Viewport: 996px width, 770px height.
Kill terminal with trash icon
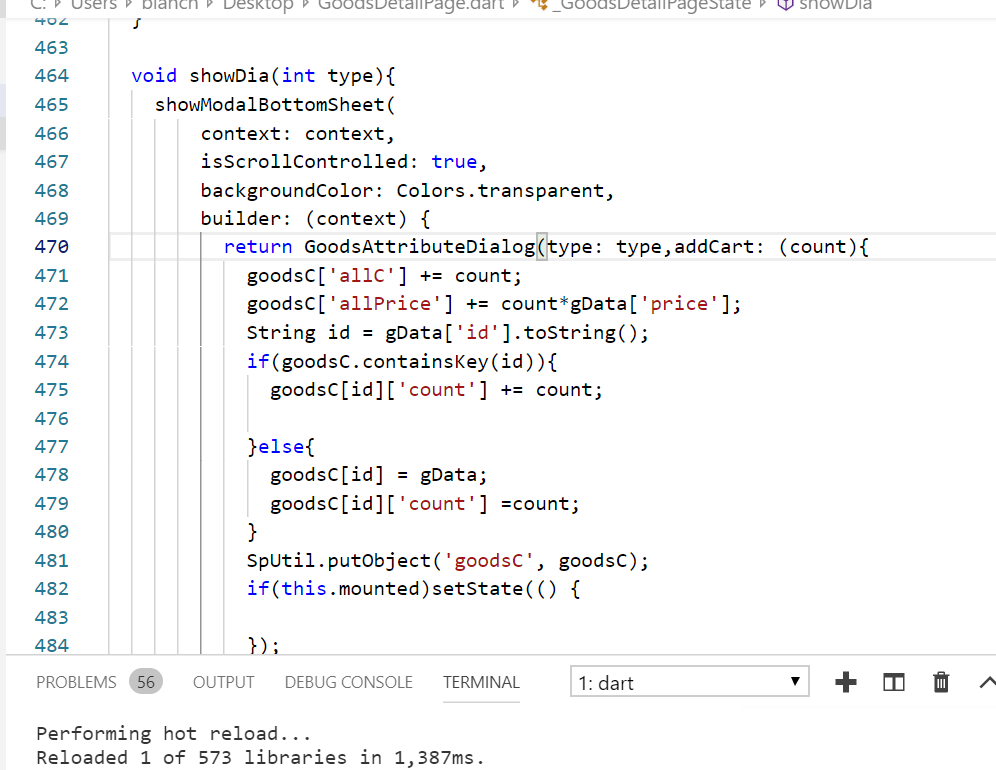point(941,682)
